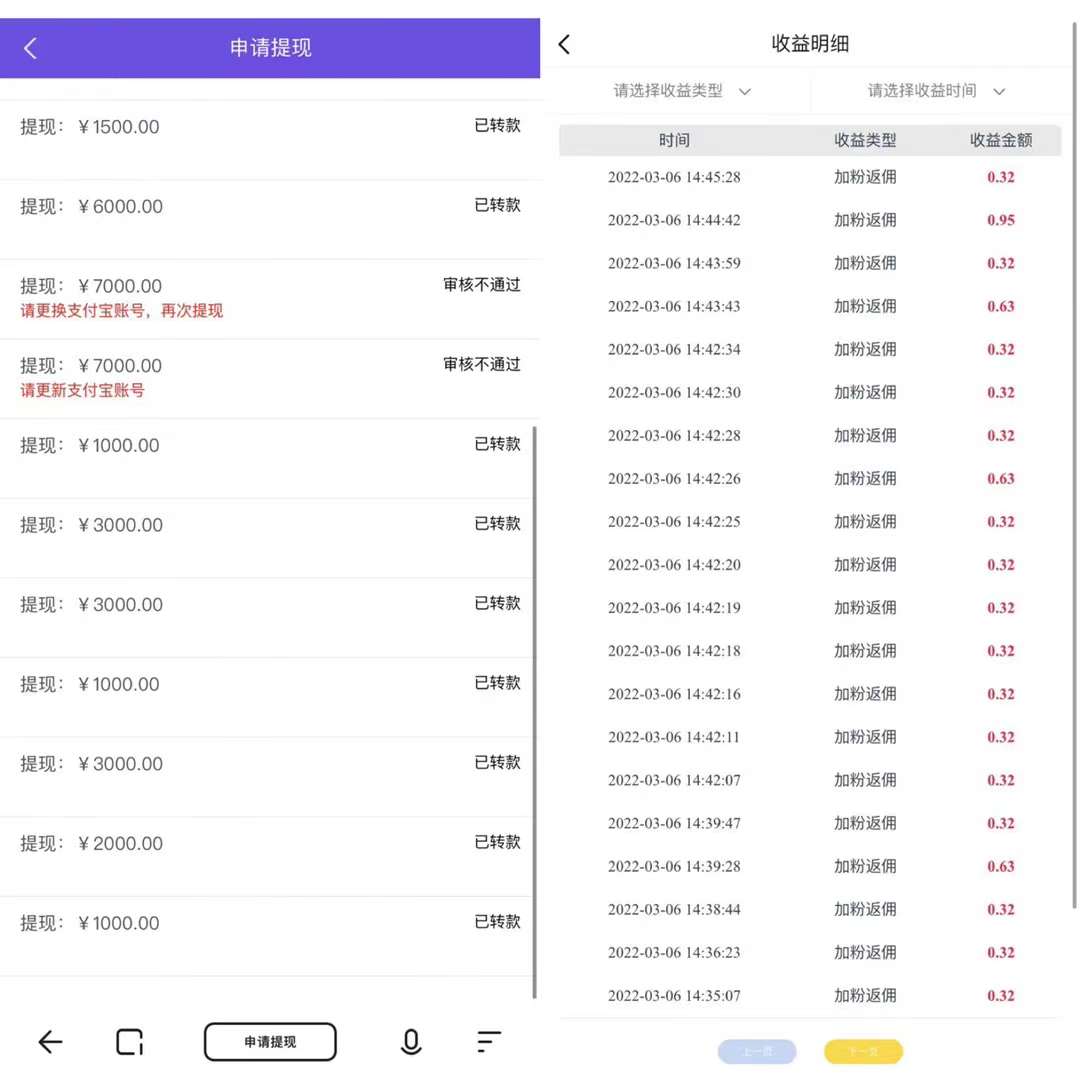The image size is (1080, 1080).
Task: Click the withdrawal list vertical scrollbar
Action: (534, 712)
